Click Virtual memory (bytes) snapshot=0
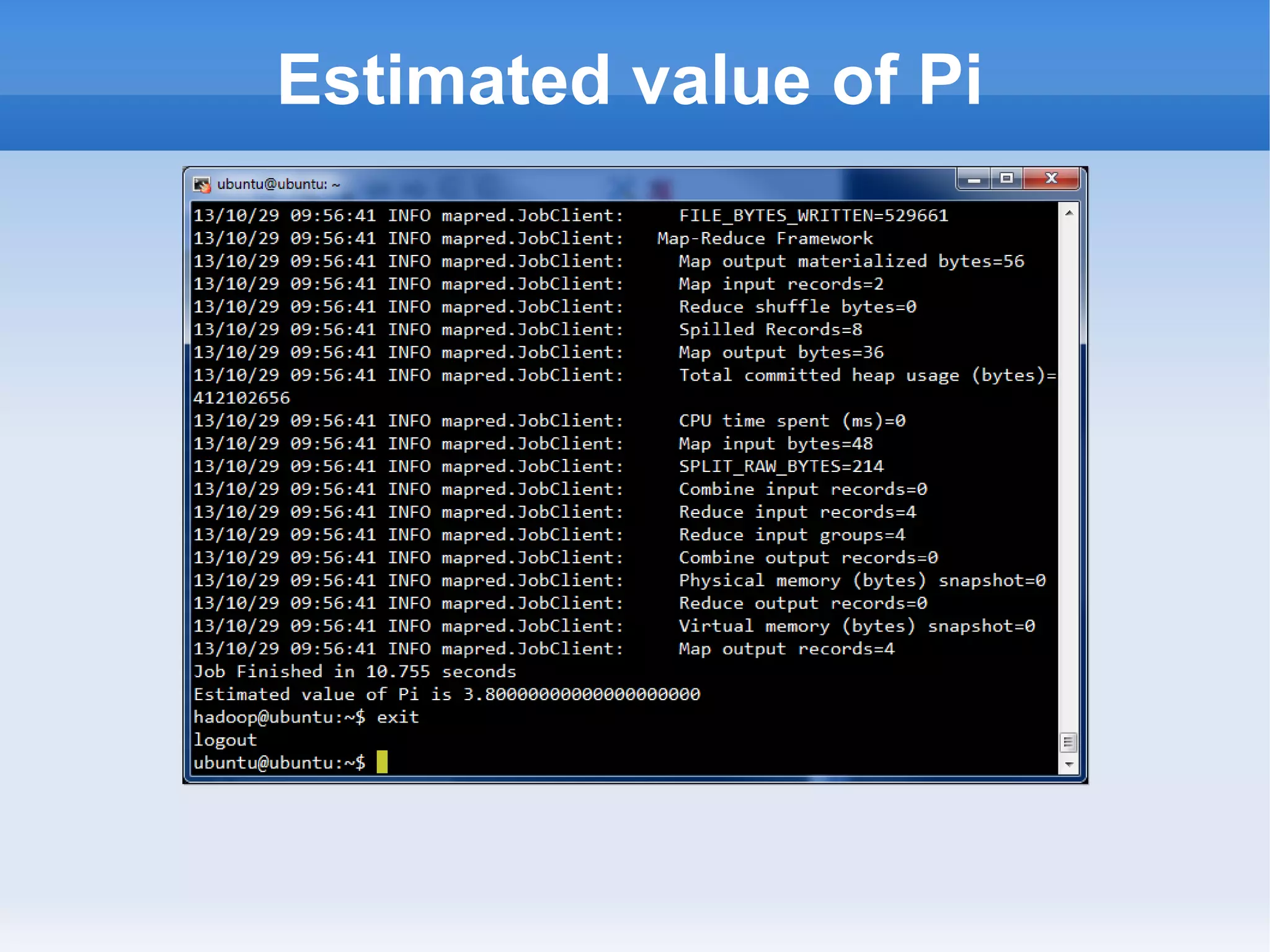 857,626
